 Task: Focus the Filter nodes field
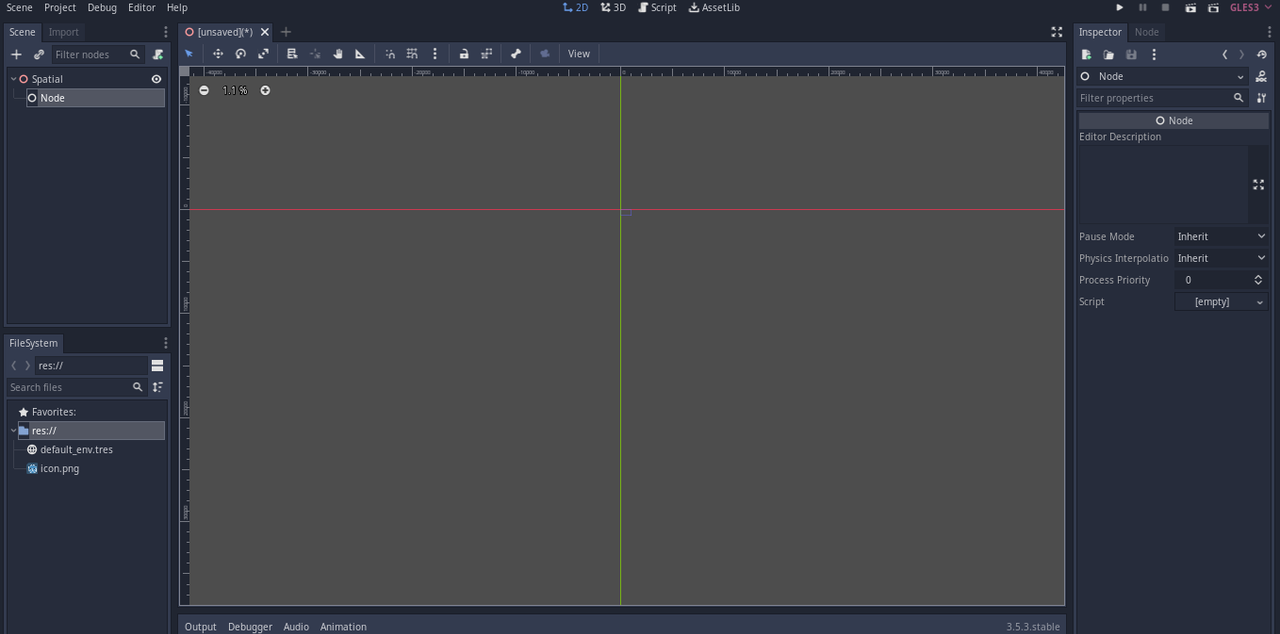pyautogui.click(x=96, y=54)
